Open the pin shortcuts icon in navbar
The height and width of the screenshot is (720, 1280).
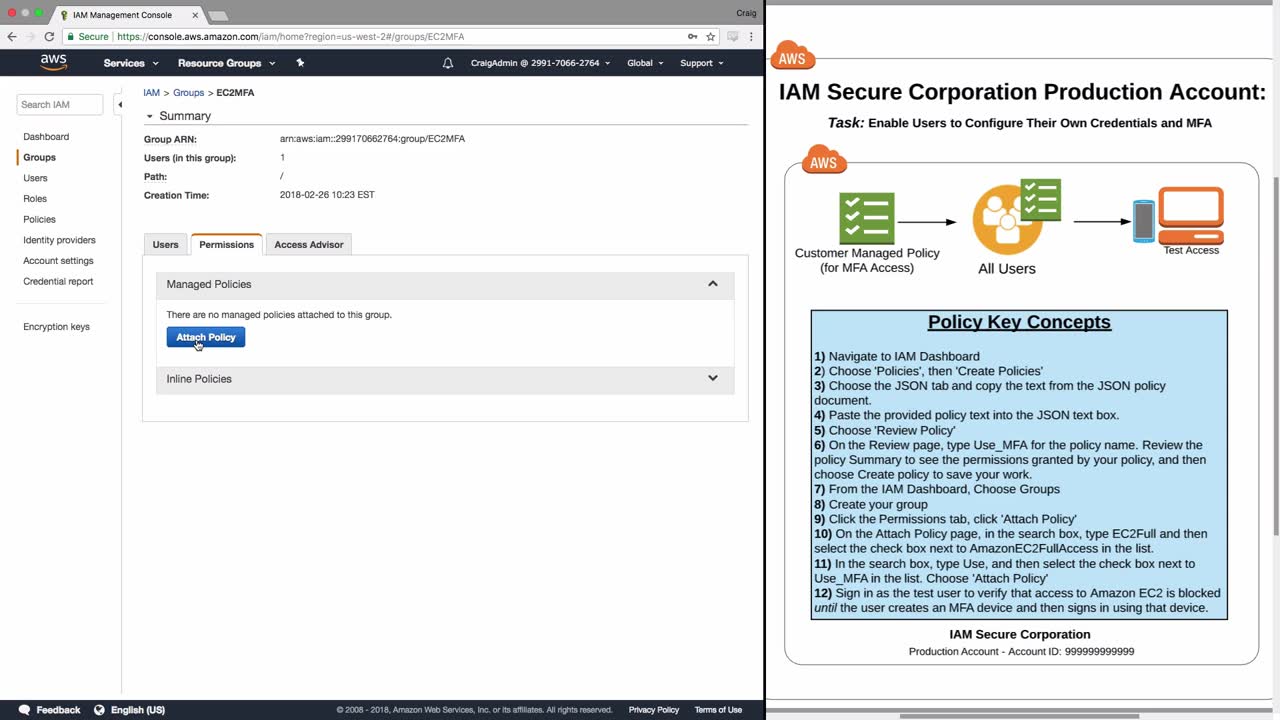(300, 63)
